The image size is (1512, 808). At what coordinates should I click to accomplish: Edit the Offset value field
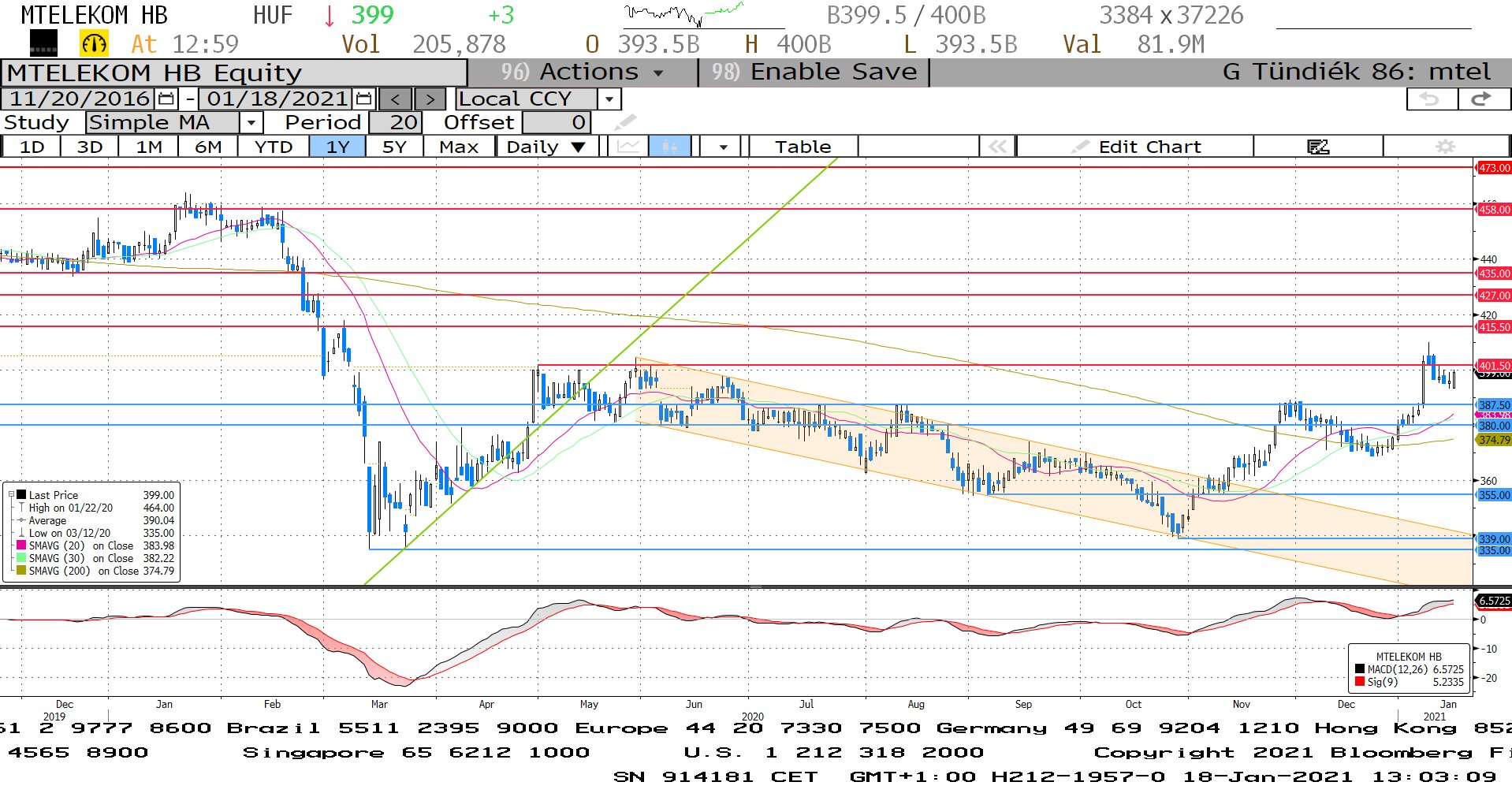(556, 123)
